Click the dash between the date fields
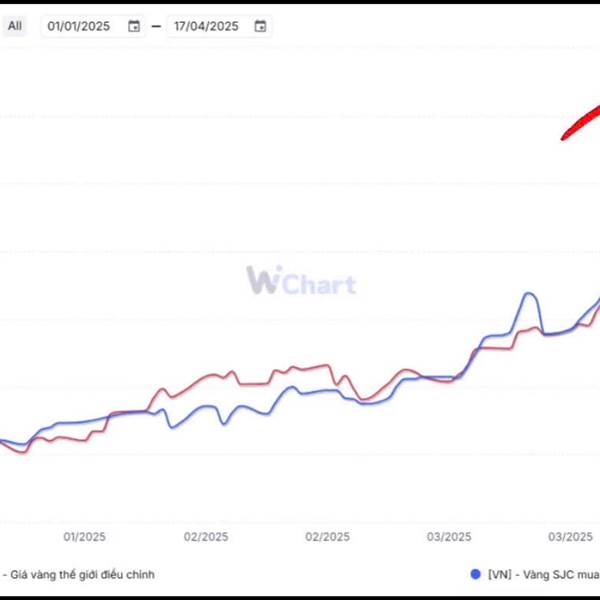The height and width of the screenshot is (600, 600). coord(156,26)
